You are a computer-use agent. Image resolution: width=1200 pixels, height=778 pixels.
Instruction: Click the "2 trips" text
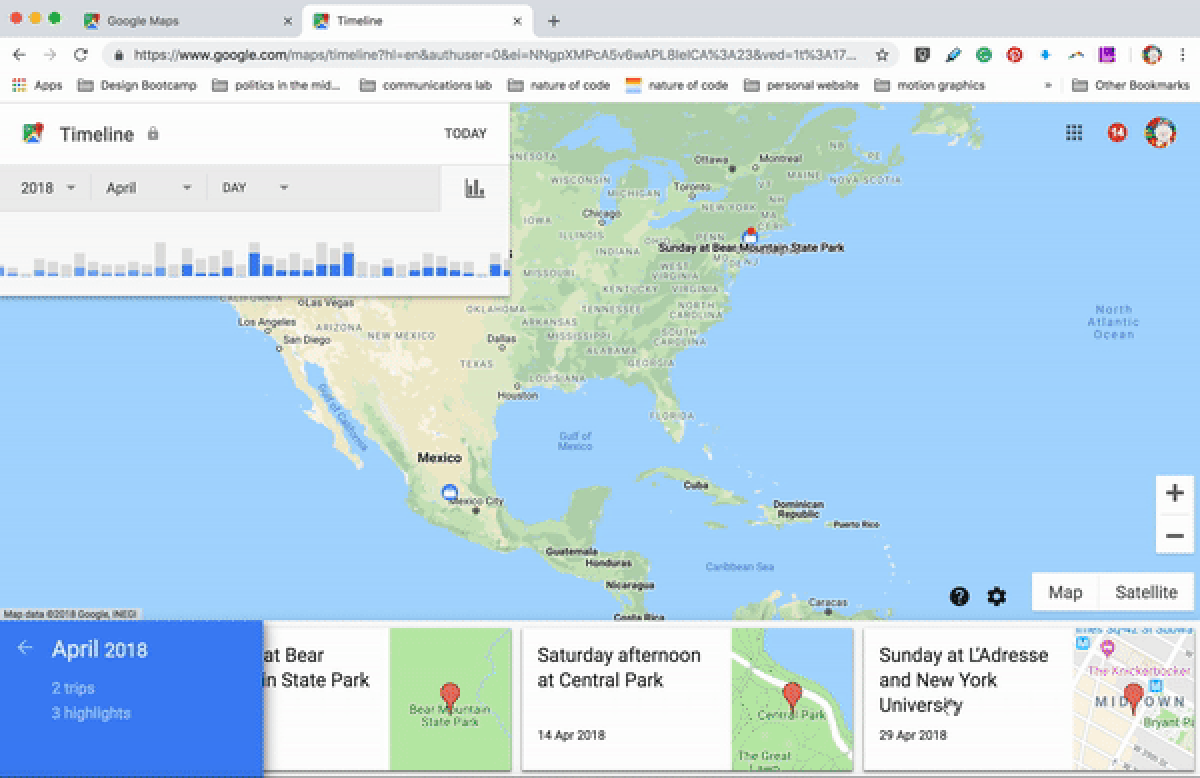[73, 688]
